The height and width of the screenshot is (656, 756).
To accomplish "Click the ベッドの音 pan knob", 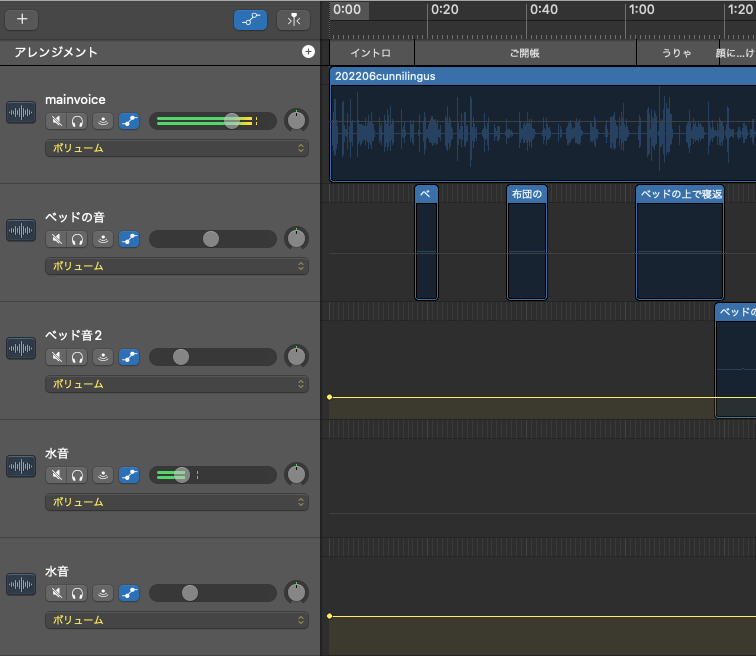I will coord(296,239).
